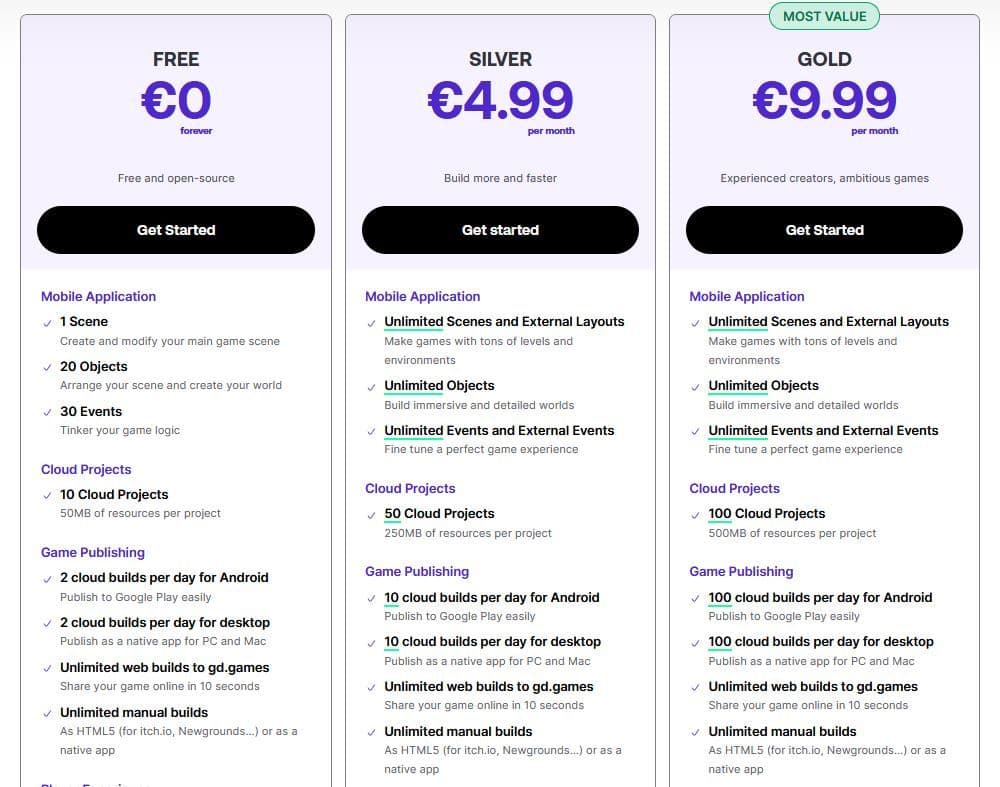Click the Get started button under SILVER plan
The width and height of the screenshot is (1000, 787).
[500, 230]
